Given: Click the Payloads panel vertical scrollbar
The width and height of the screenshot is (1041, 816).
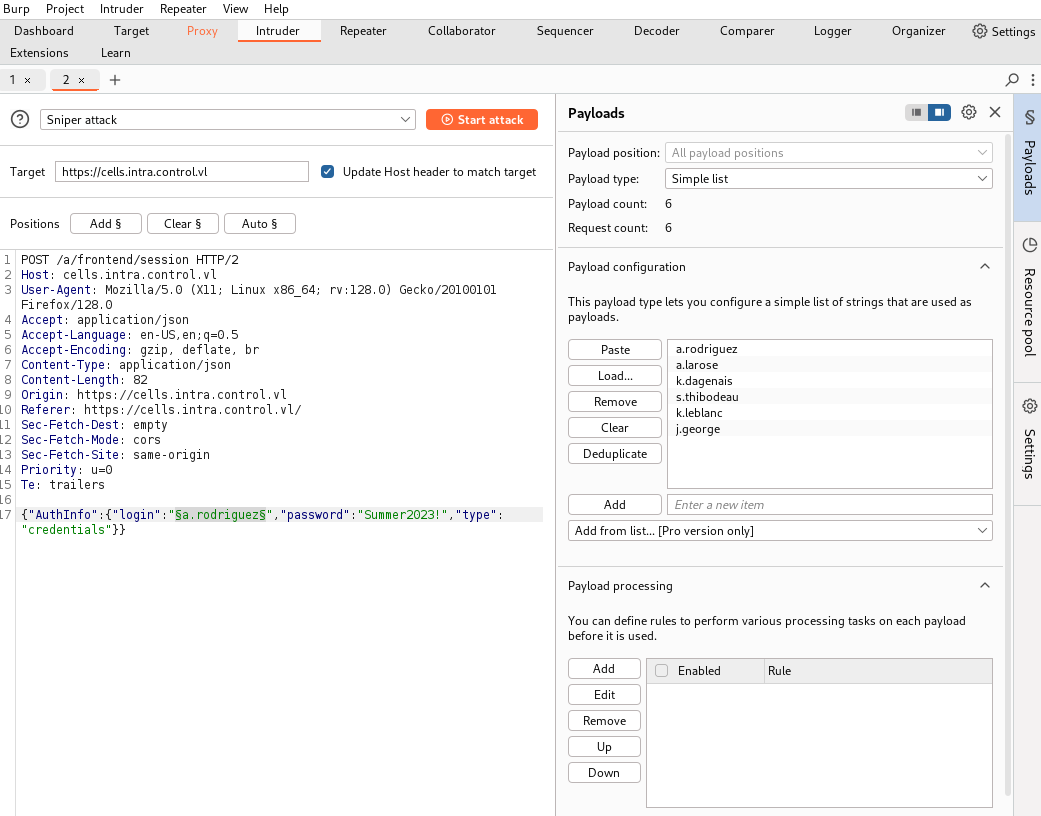Looking at the screenshot, I should tap(1008, 465).
